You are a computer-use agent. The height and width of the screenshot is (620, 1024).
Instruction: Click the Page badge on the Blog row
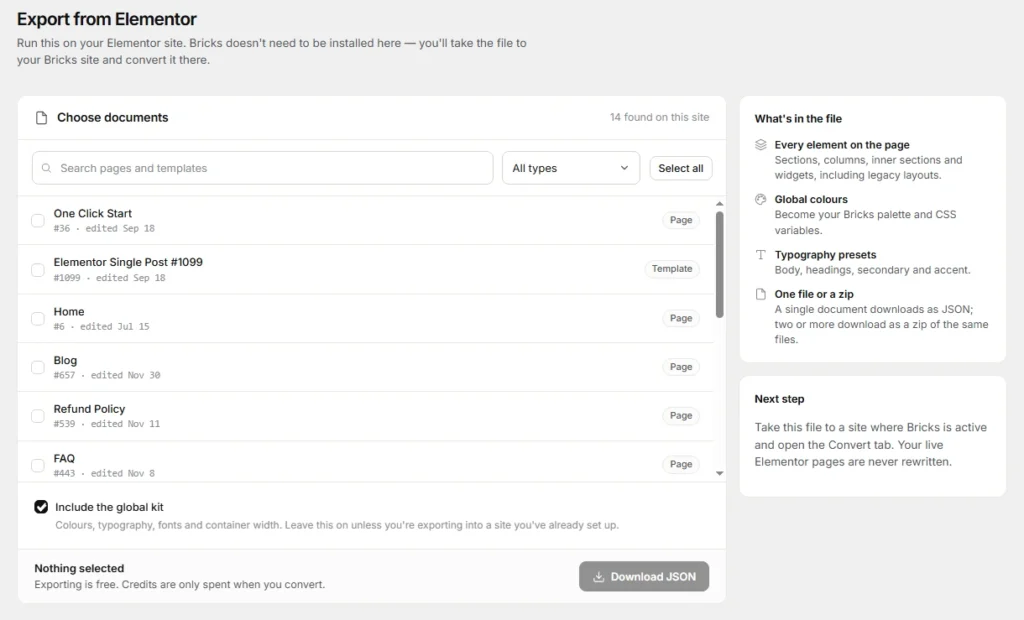680,367
